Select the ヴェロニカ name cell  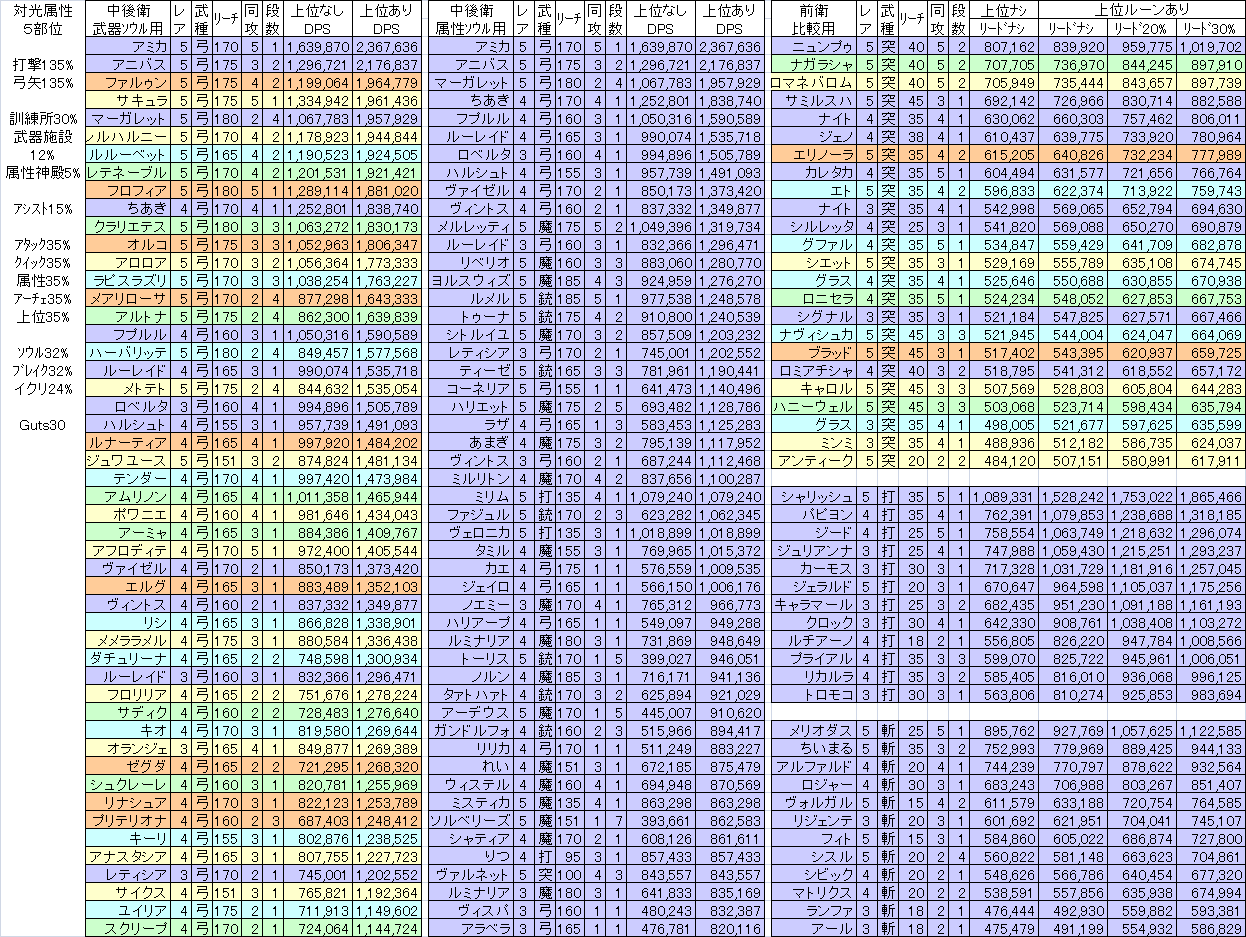point(471,533)
